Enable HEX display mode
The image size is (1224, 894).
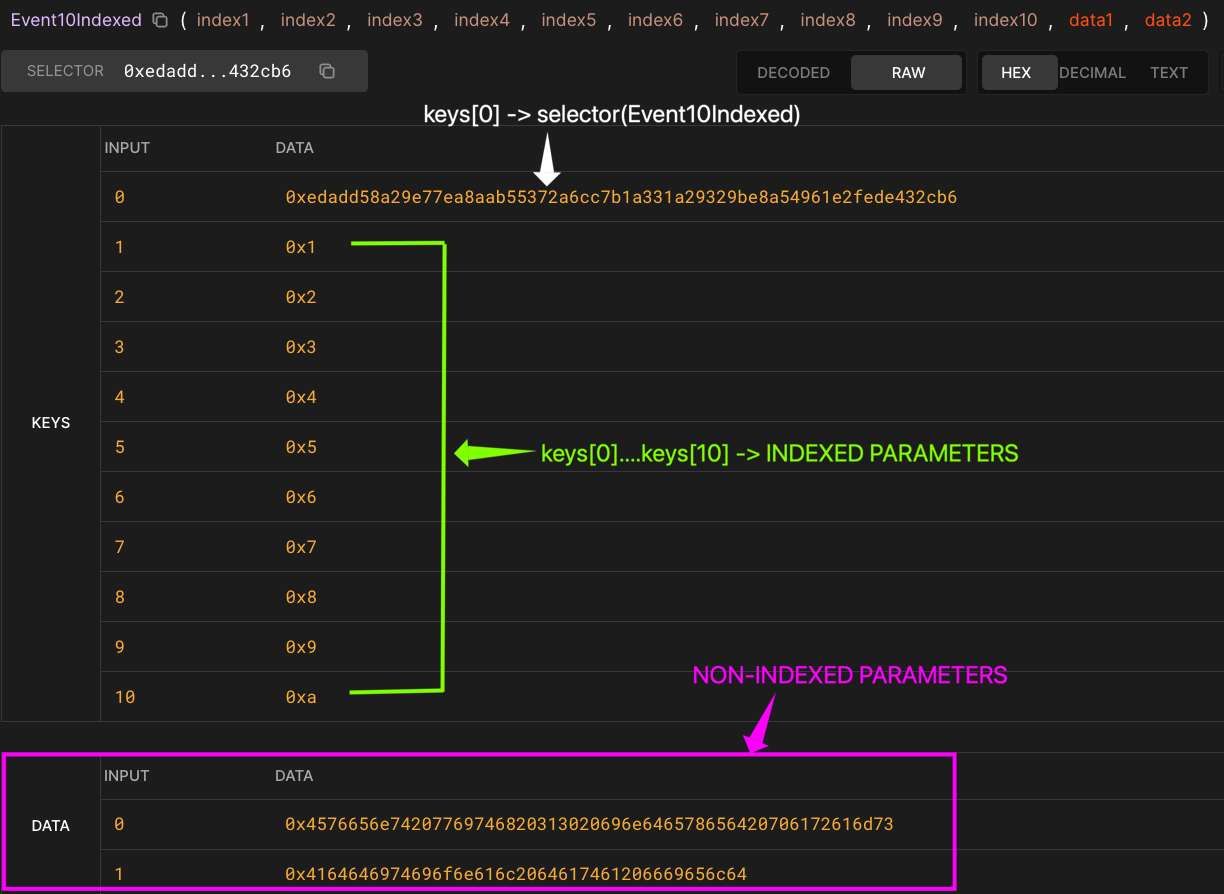click(x=1017, y=72)
